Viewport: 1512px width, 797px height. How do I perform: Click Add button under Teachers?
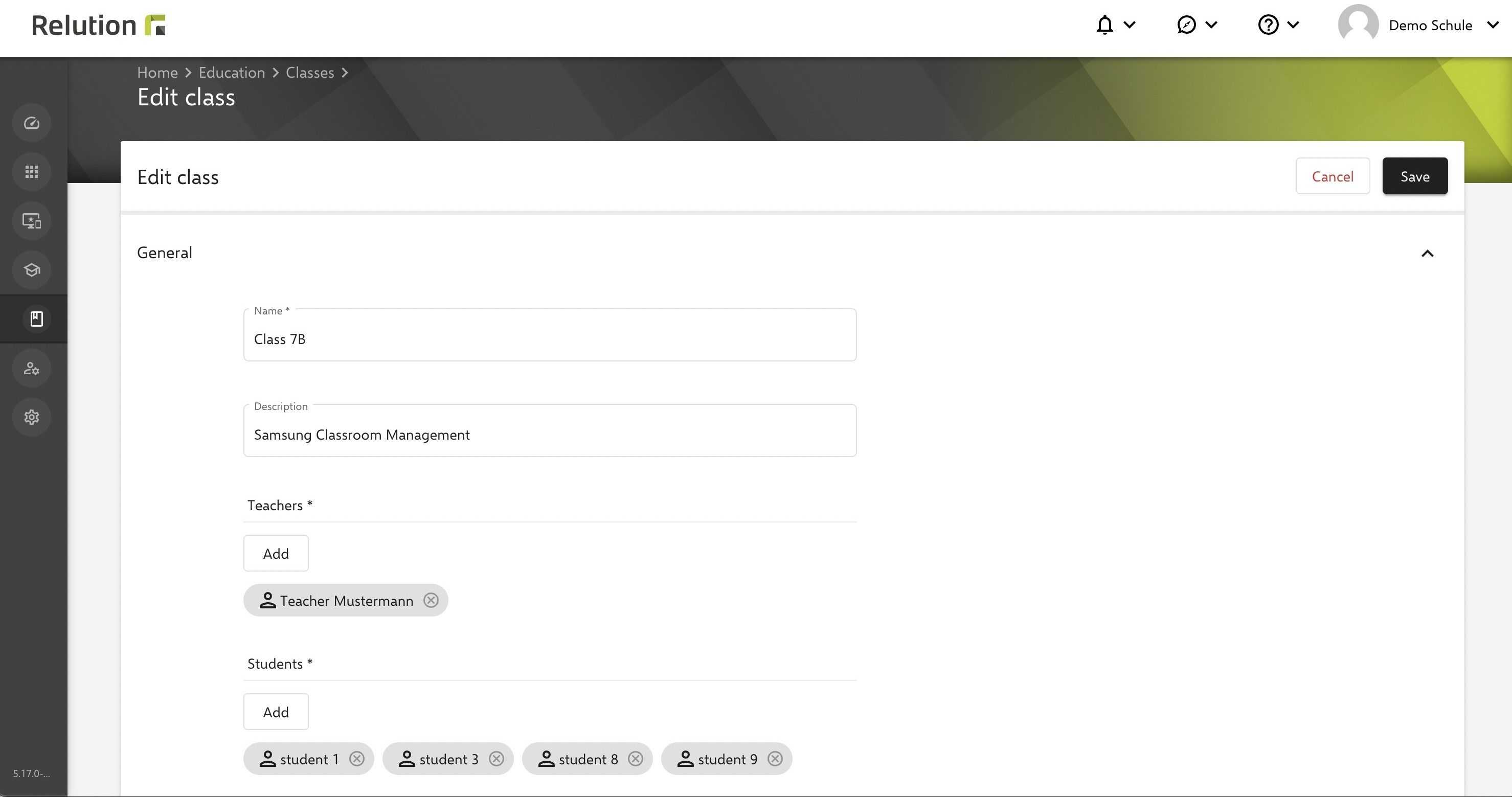click(x=276, y=553)
